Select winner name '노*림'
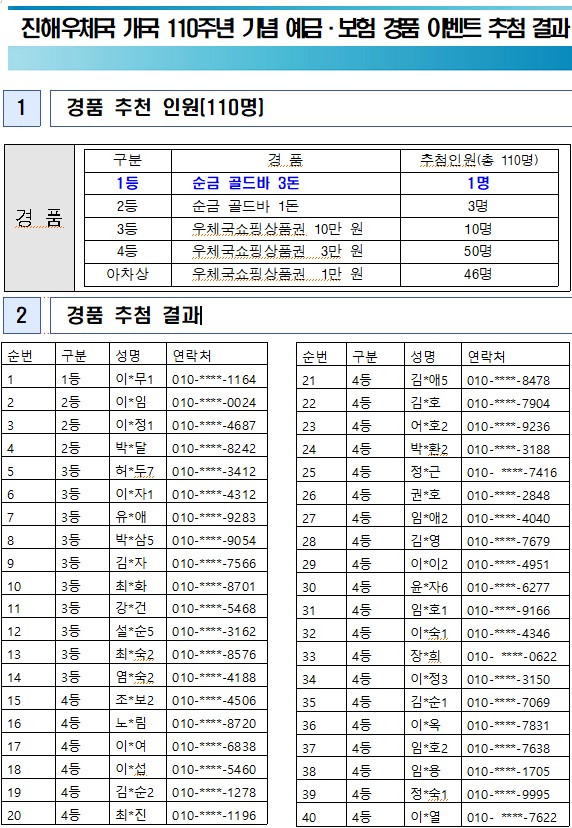The height and width of the screenshot is (828, 572). (130, 723)
